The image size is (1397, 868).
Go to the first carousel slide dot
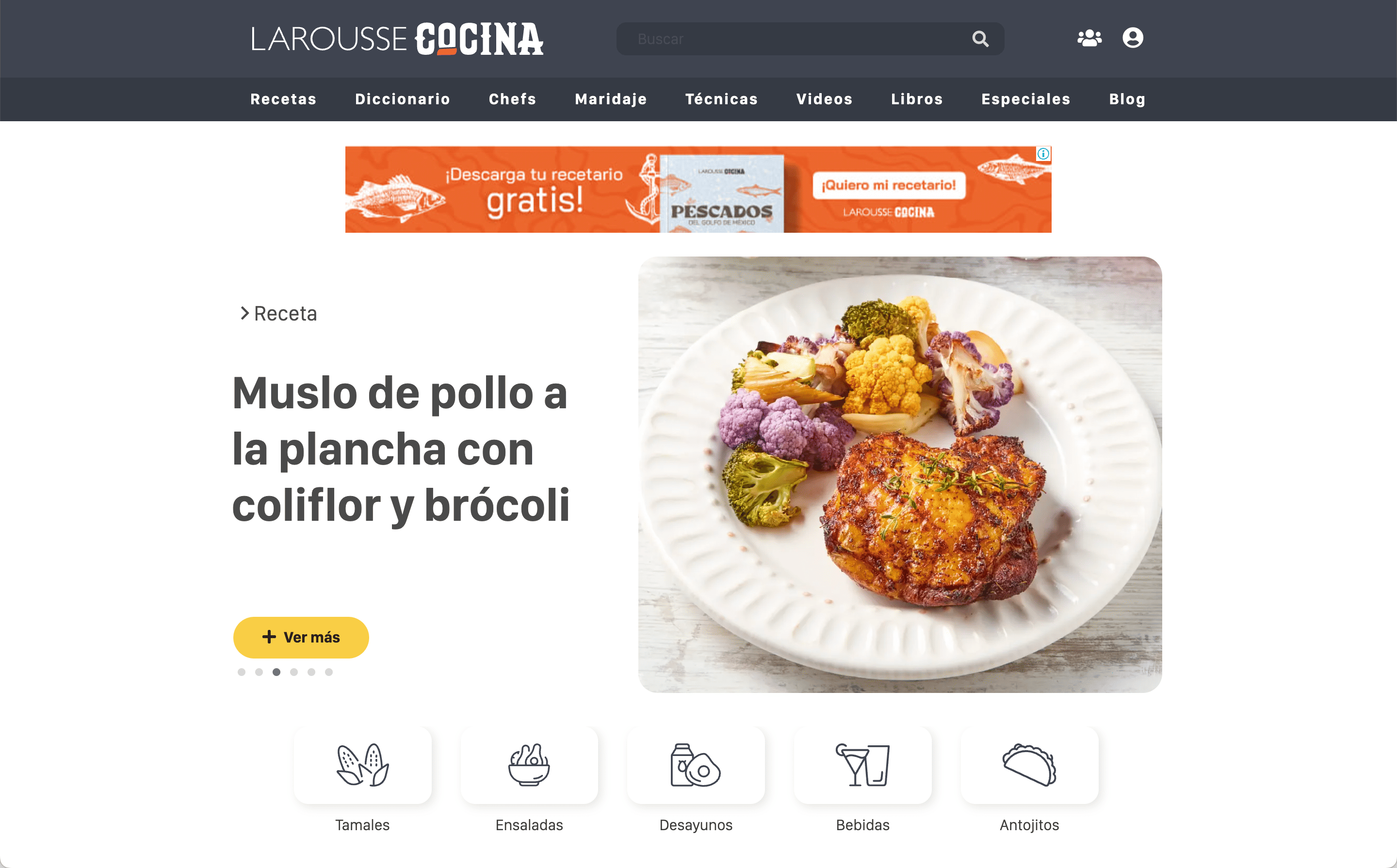coord(242,672)
